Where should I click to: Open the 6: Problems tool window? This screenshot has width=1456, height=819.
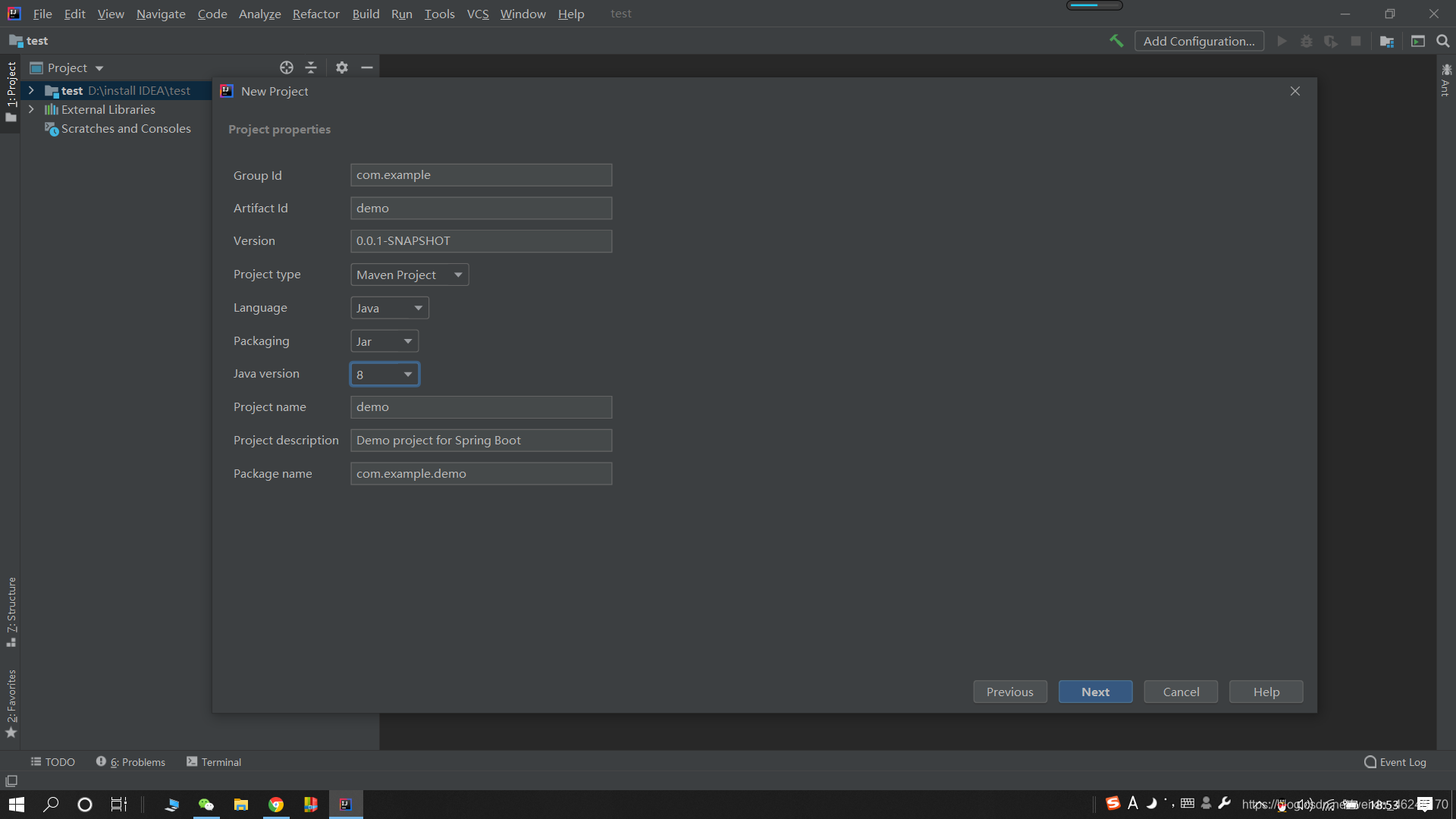pyautogui.click(x=130, y=761)
